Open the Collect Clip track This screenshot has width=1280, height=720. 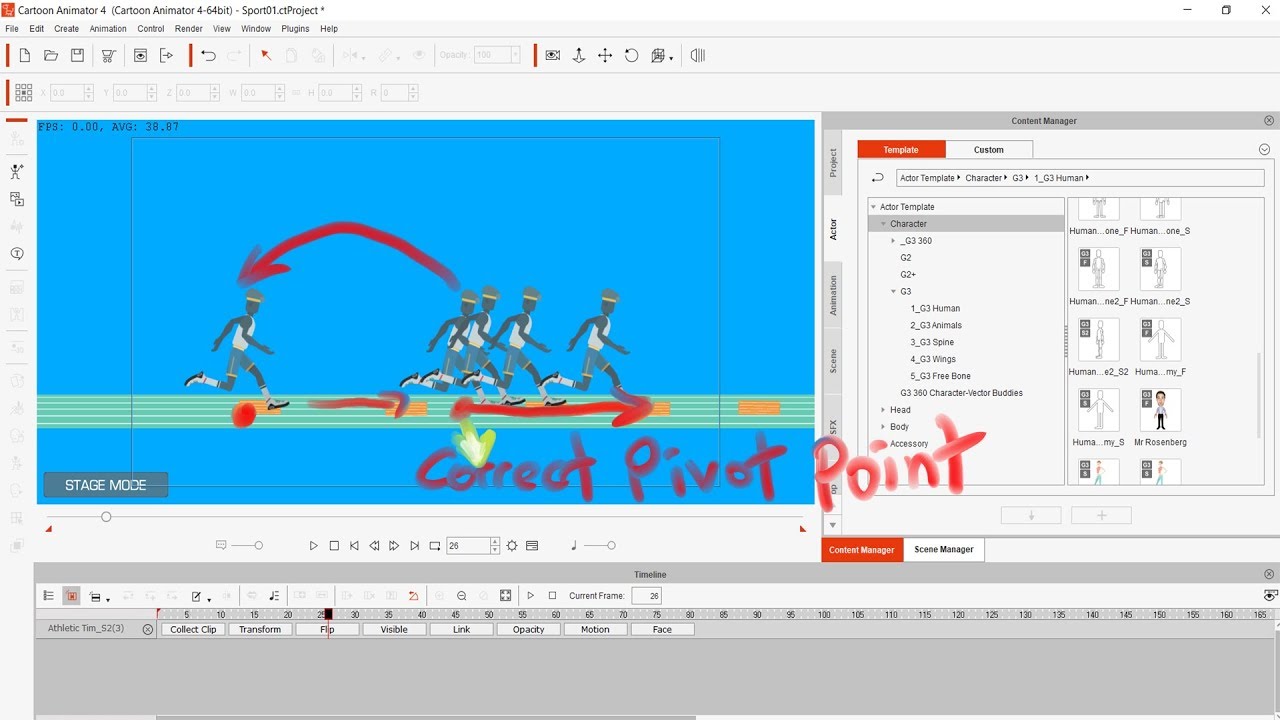pos(193,630)
